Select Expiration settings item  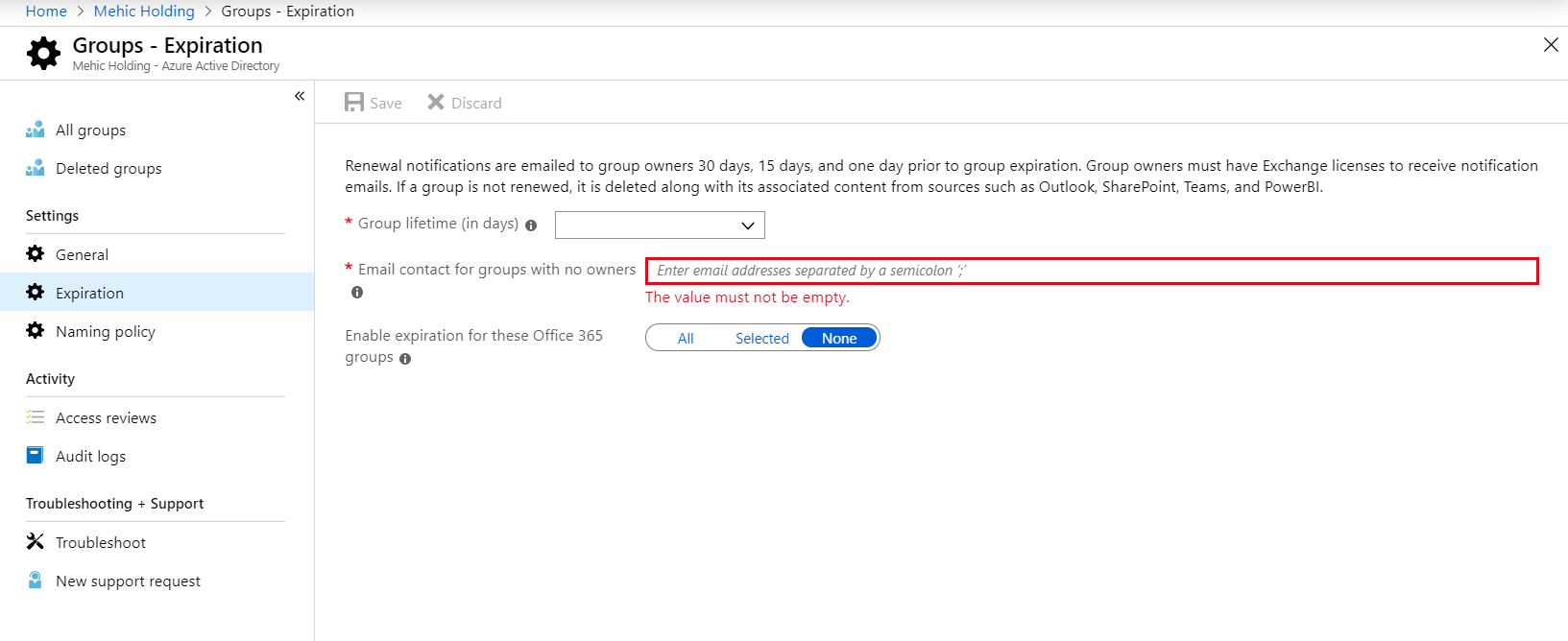[x=157, y=293]
